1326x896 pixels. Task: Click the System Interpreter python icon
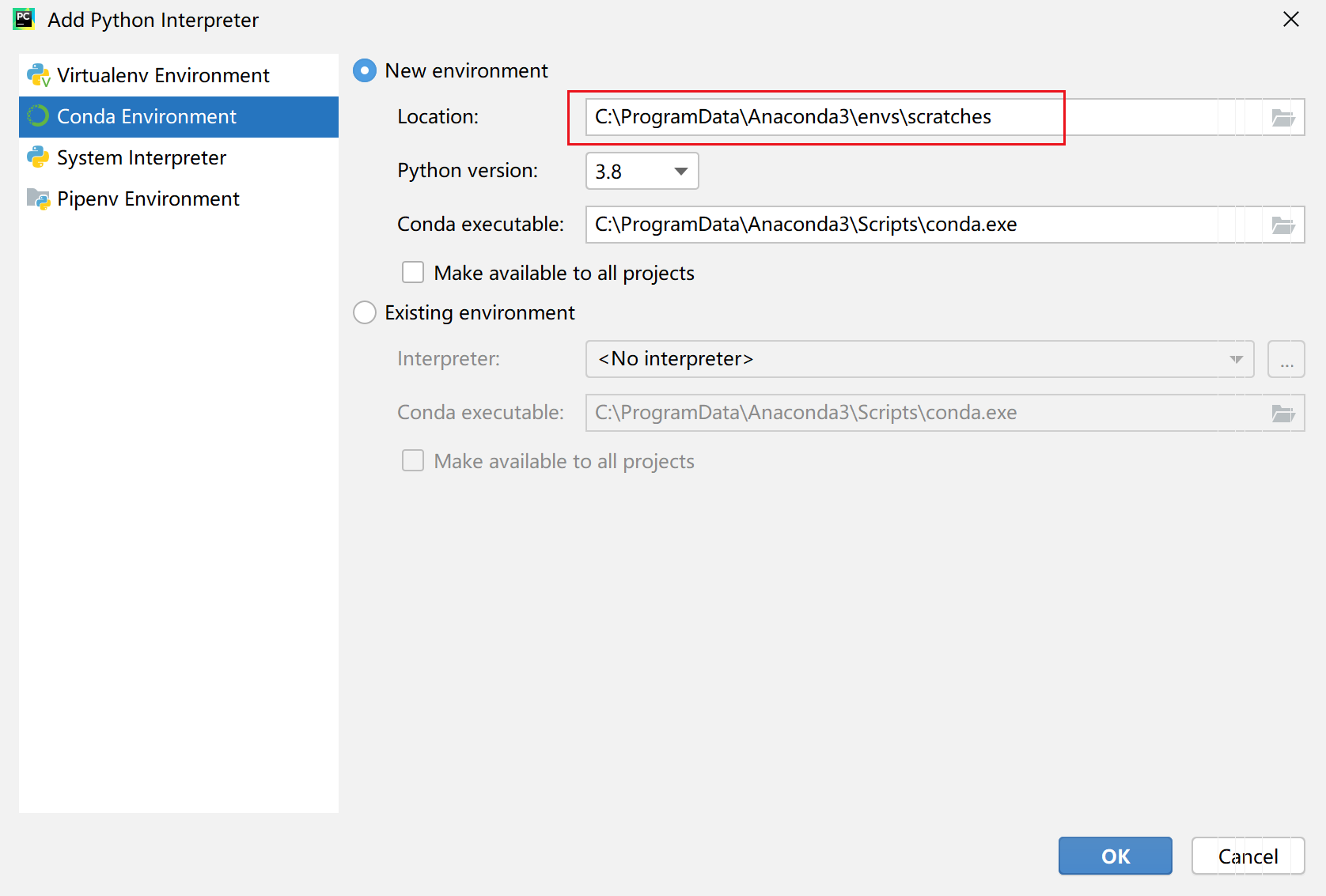click(38, 157)
